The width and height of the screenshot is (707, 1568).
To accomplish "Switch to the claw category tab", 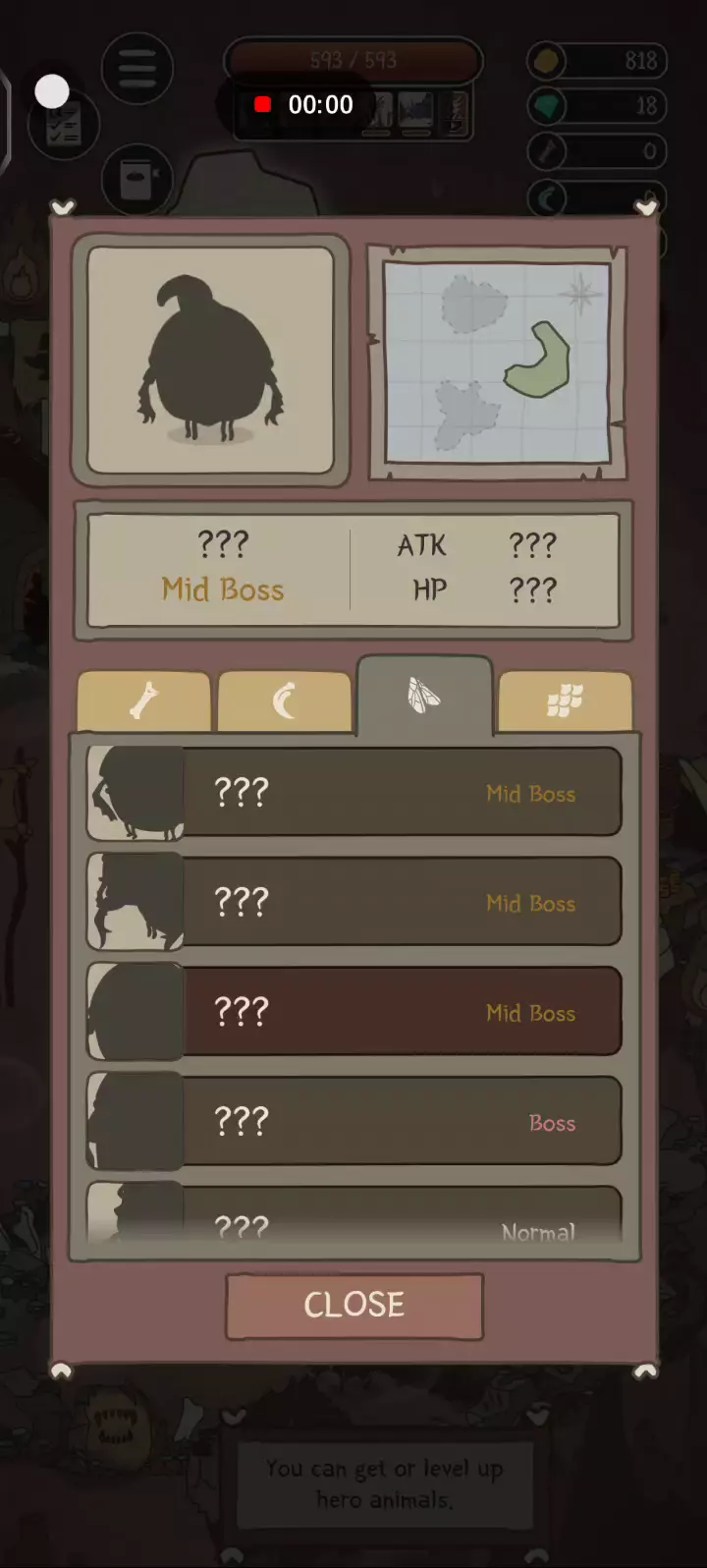I will tap(284, 701).
